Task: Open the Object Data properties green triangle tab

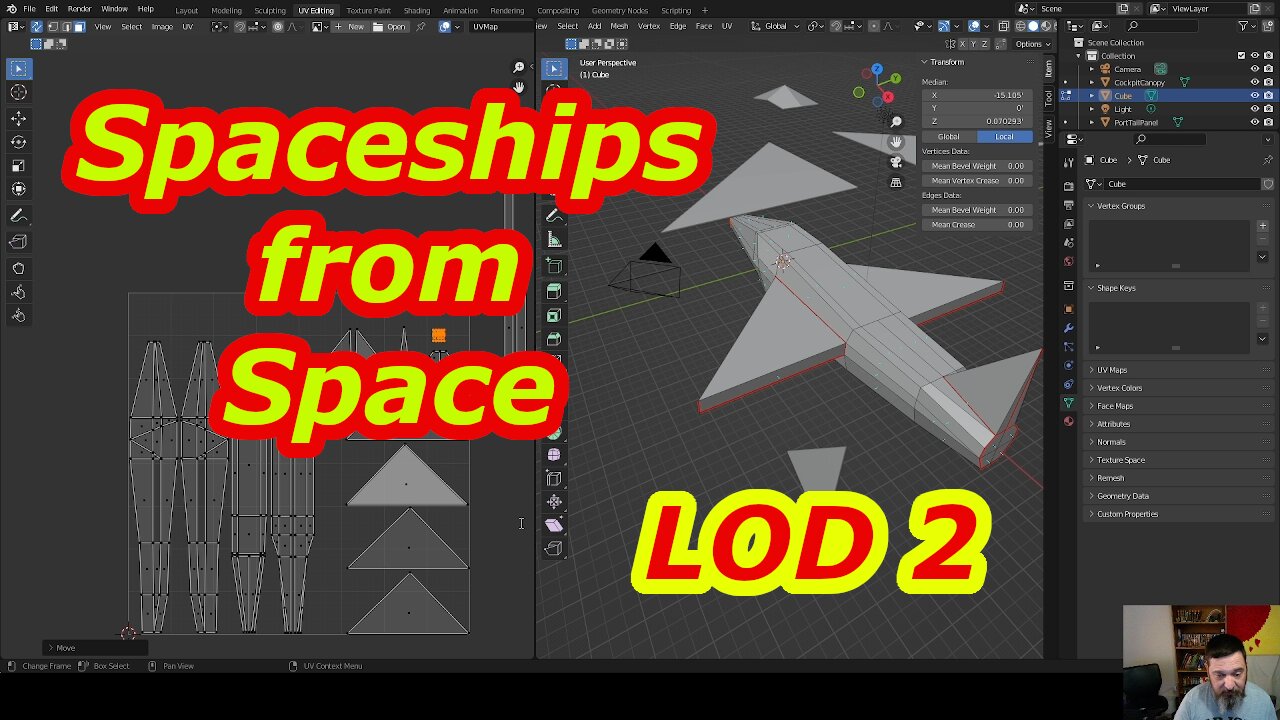Action: point(1069,403)
